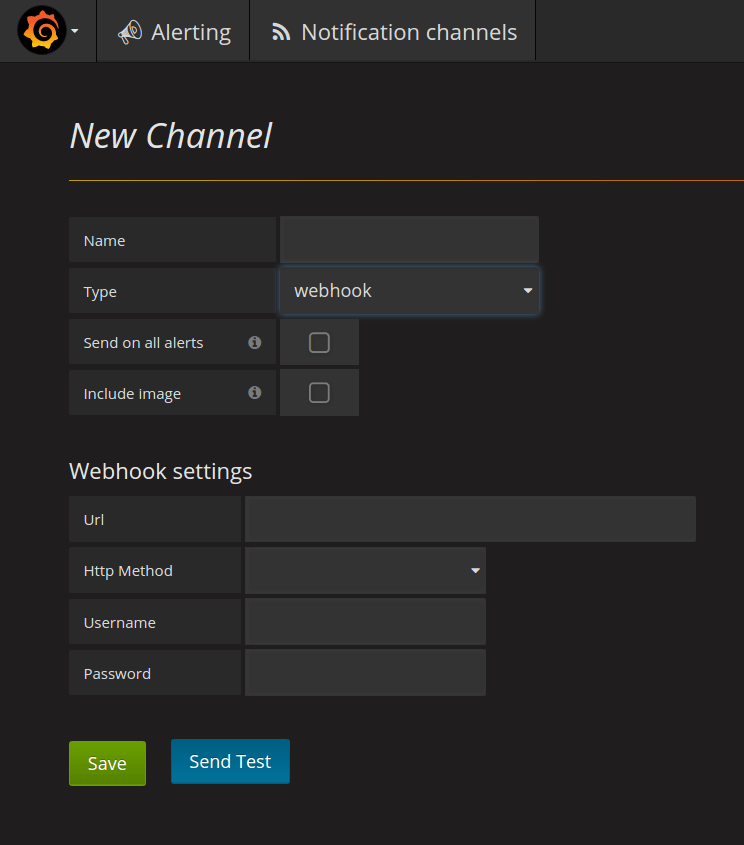Tick the Include image checkbox
744x845 pixels.
tap(319, 393)
